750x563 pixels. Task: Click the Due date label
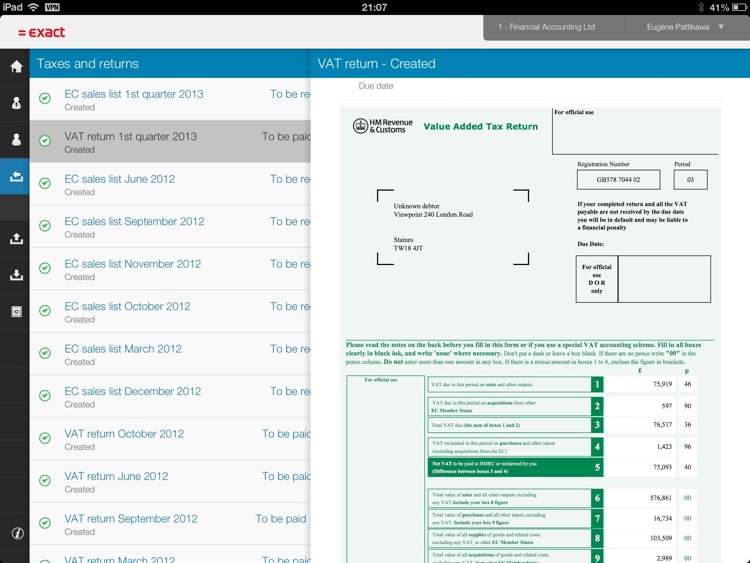[376, 86]
